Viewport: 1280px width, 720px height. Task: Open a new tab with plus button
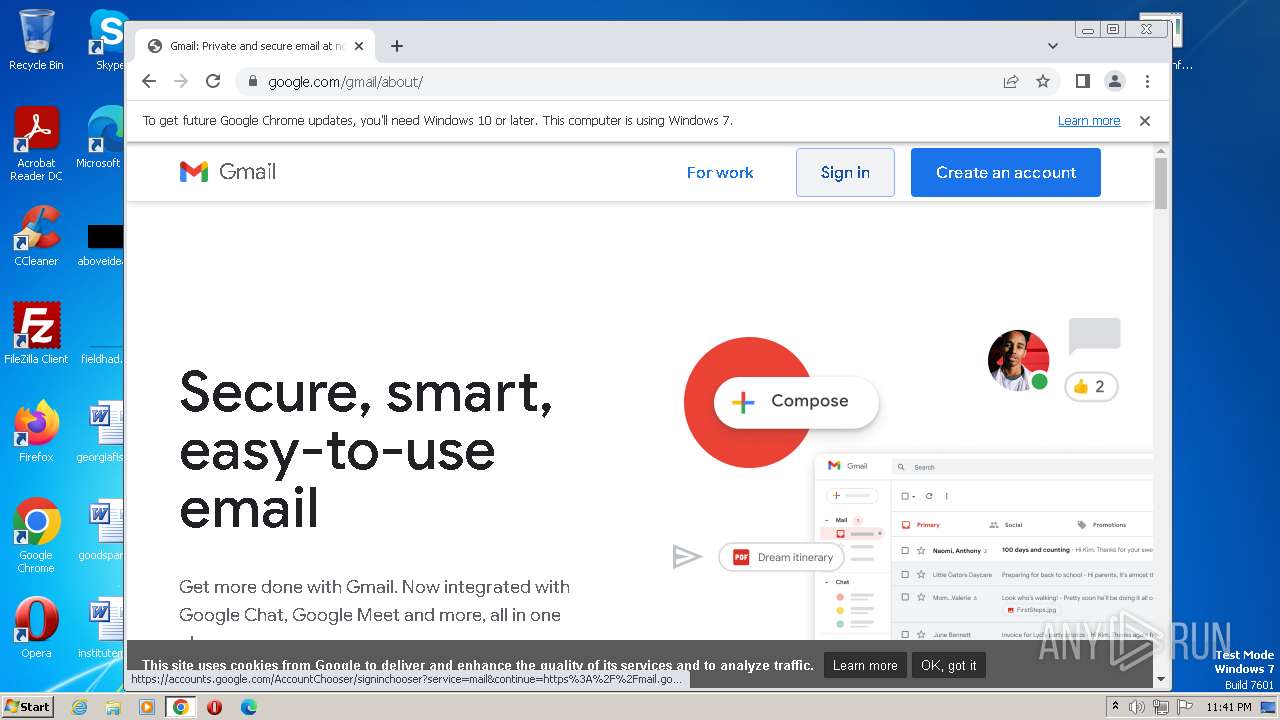point(397,46)
